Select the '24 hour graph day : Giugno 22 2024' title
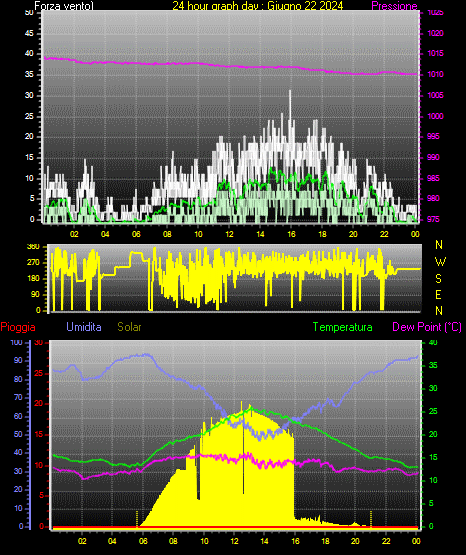Image resolution: width=466 pixels, height=555 pixels. click(258, 6)
